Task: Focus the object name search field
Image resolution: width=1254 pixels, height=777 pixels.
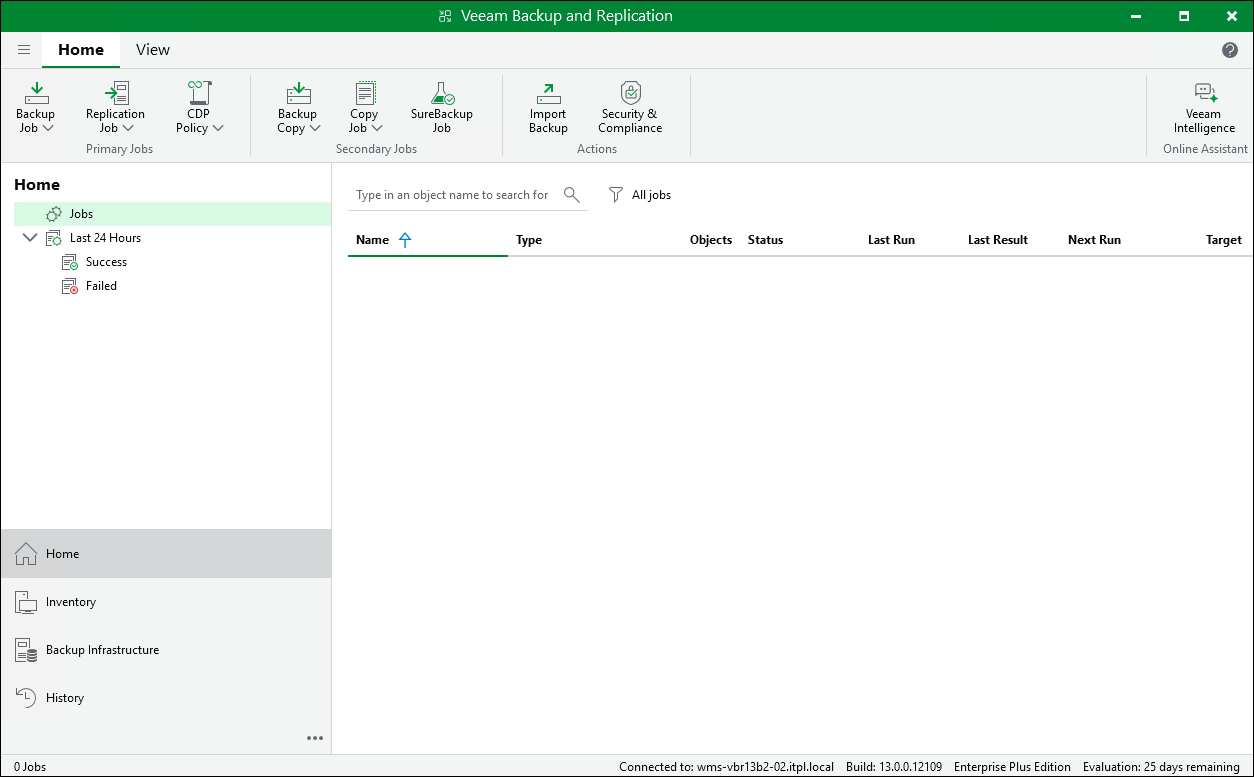Action: pos(453,195)
